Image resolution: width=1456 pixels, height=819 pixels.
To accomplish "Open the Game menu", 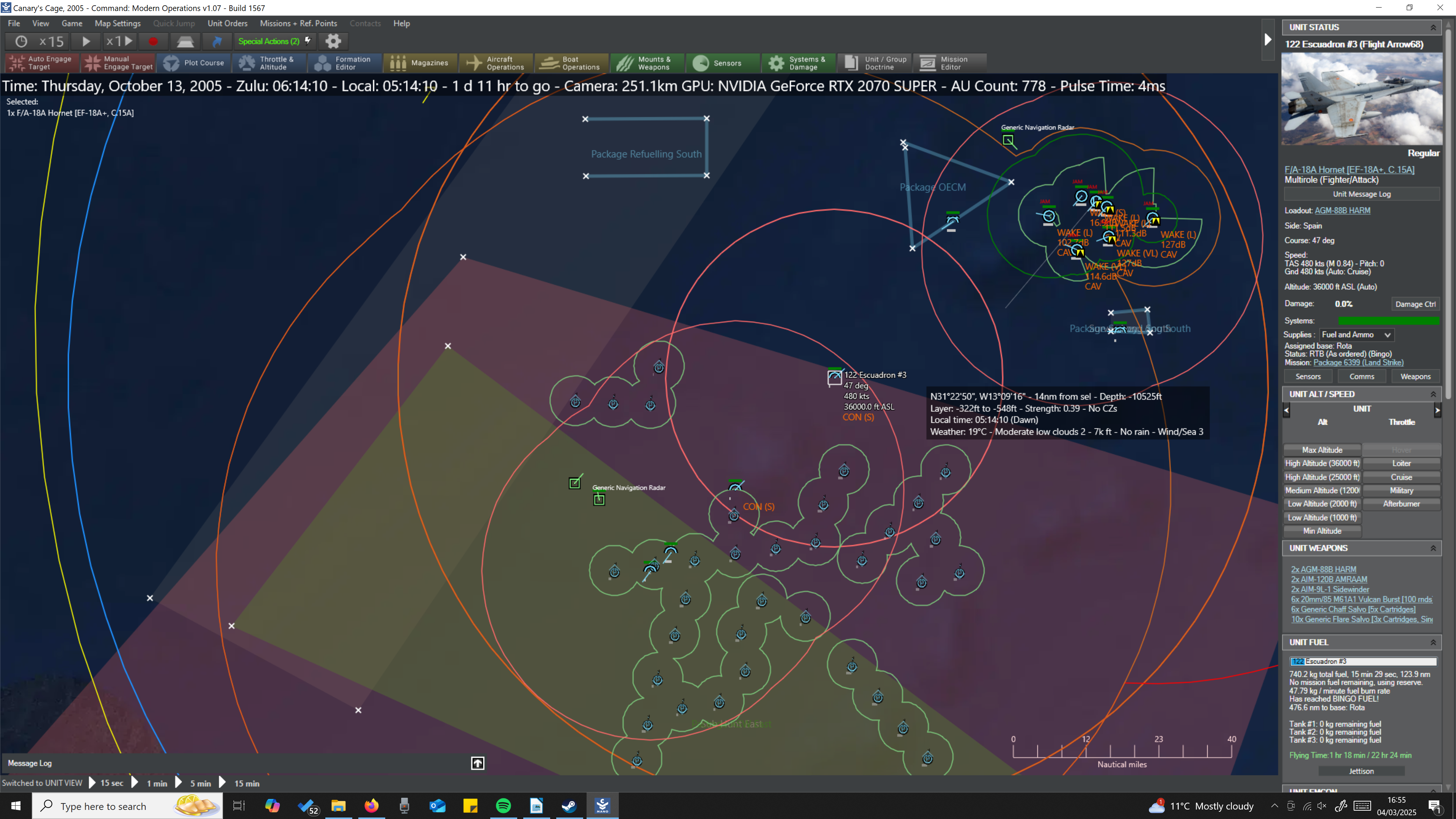I will (72, 23).
